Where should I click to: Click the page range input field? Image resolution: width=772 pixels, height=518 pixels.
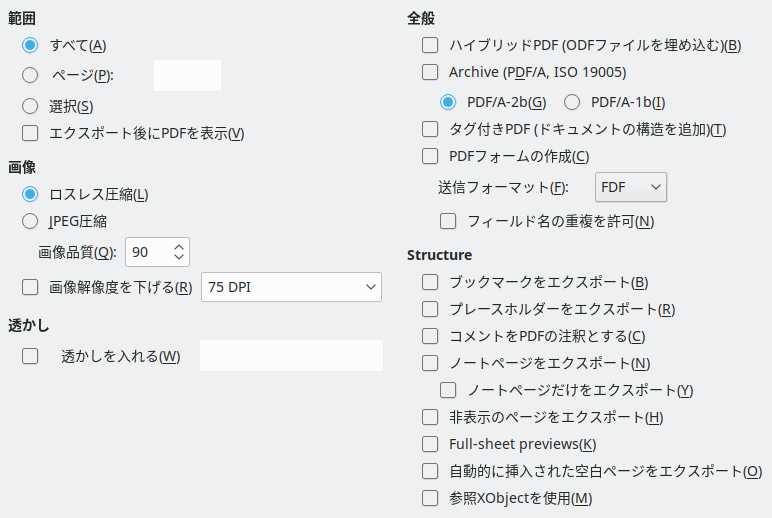coord(187,75)
